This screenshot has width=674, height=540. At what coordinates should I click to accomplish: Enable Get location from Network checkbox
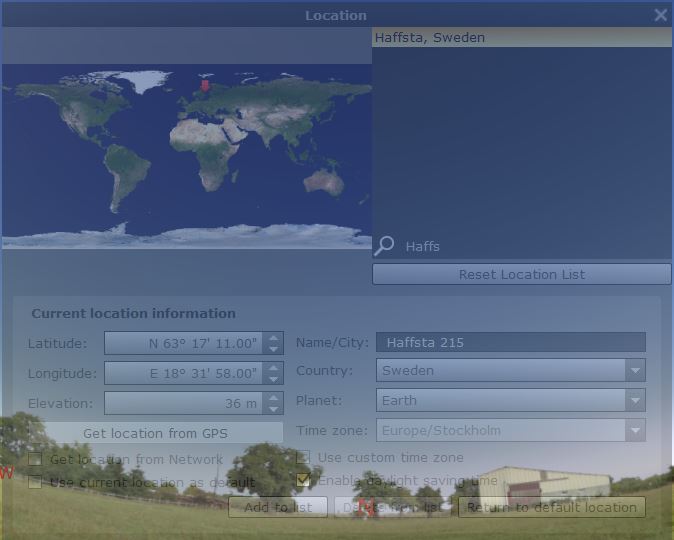pos(35,459)
